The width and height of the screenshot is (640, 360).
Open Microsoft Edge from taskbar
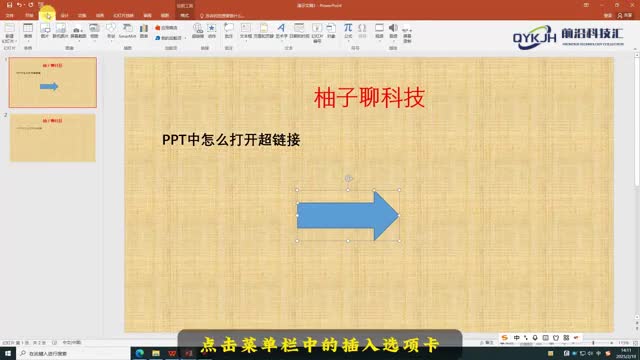tap(140, 353)
